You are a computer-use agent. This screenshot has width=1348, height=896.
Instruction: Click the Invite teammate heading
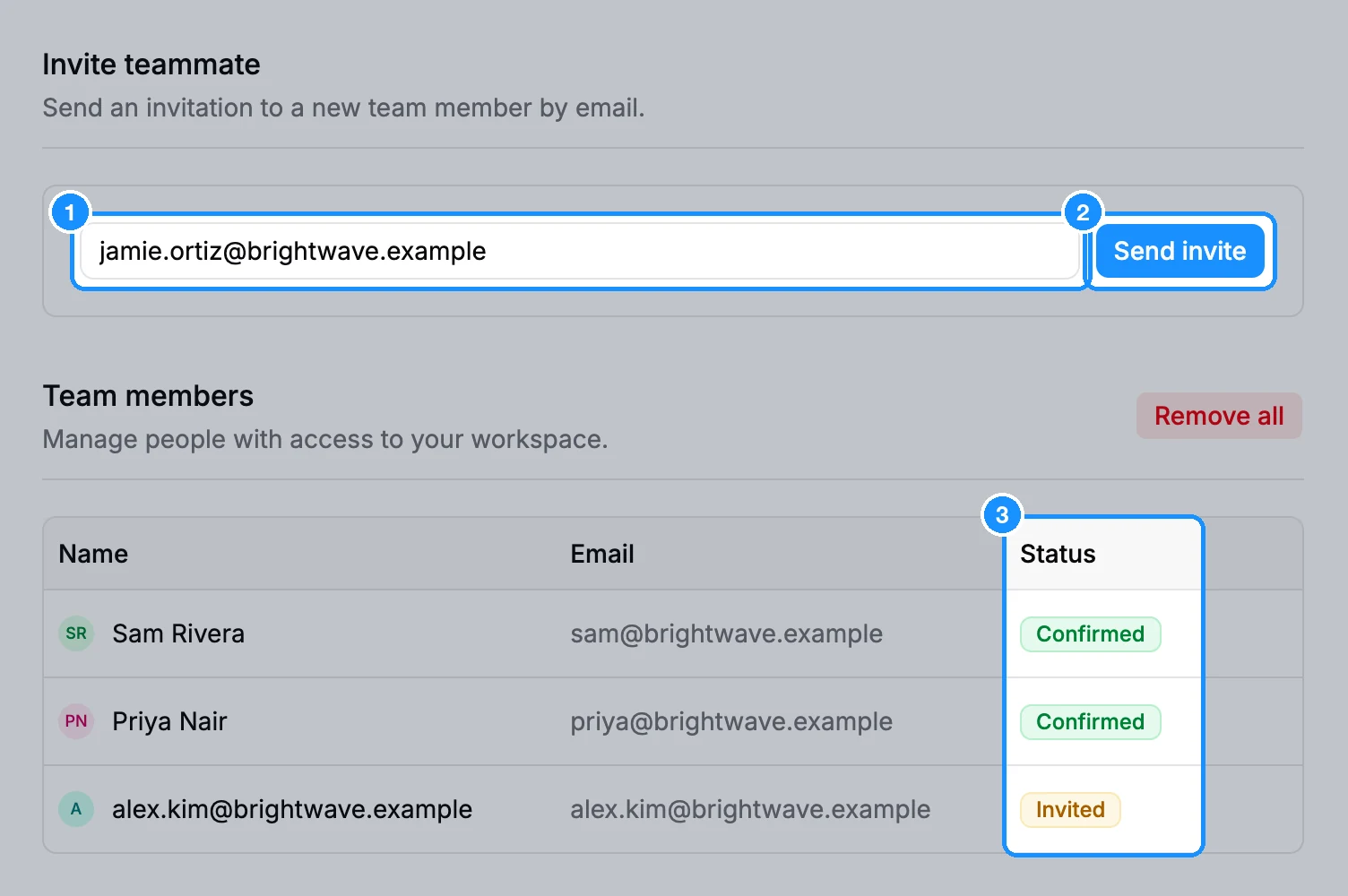click(x=151, y=65)
